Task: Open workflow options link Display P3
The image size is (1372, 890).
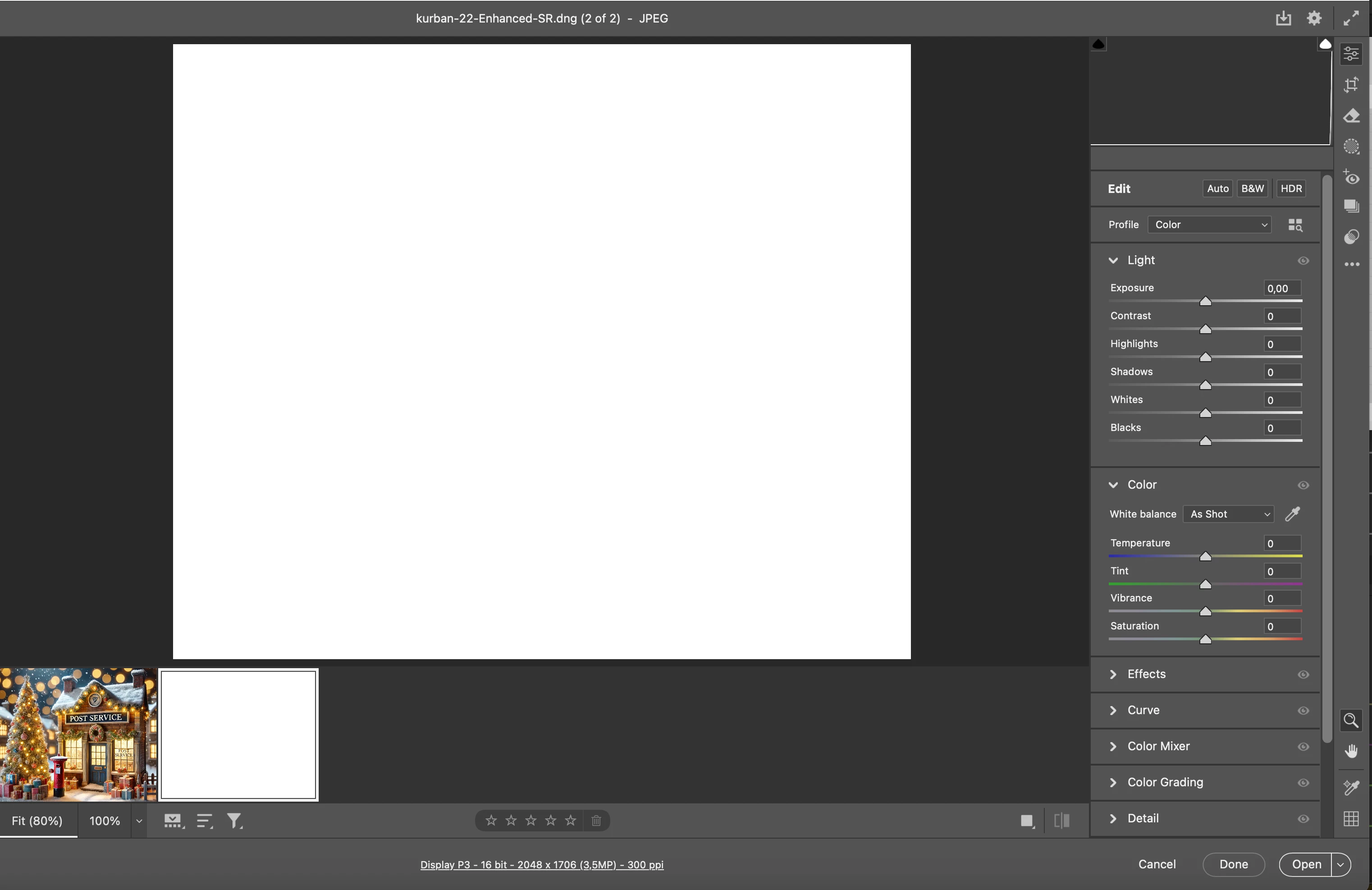Action: [x=541, y=865]
